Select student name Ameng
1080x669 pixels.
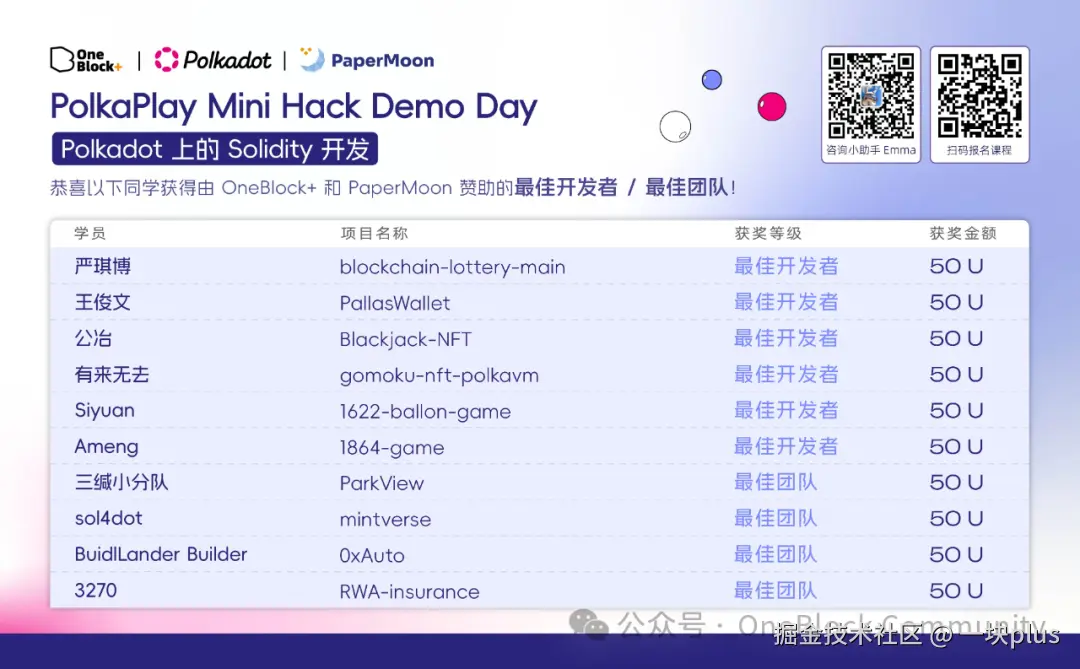pos(107,447)
